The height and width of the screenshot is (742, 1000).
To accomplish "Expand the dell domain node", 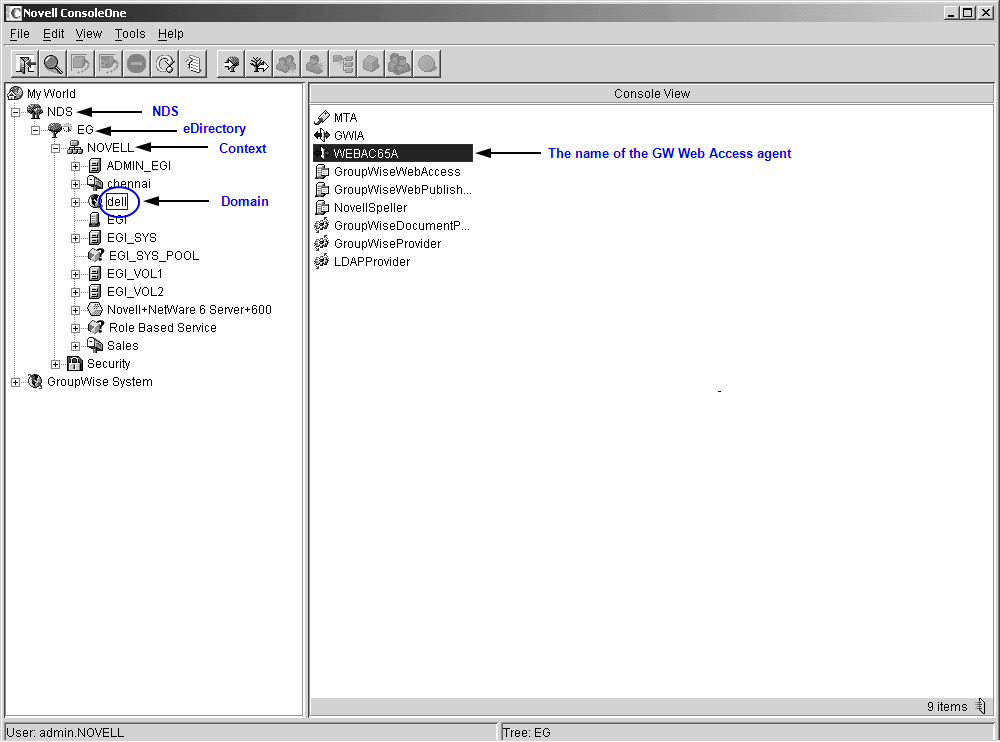I will tap(75, 202).
